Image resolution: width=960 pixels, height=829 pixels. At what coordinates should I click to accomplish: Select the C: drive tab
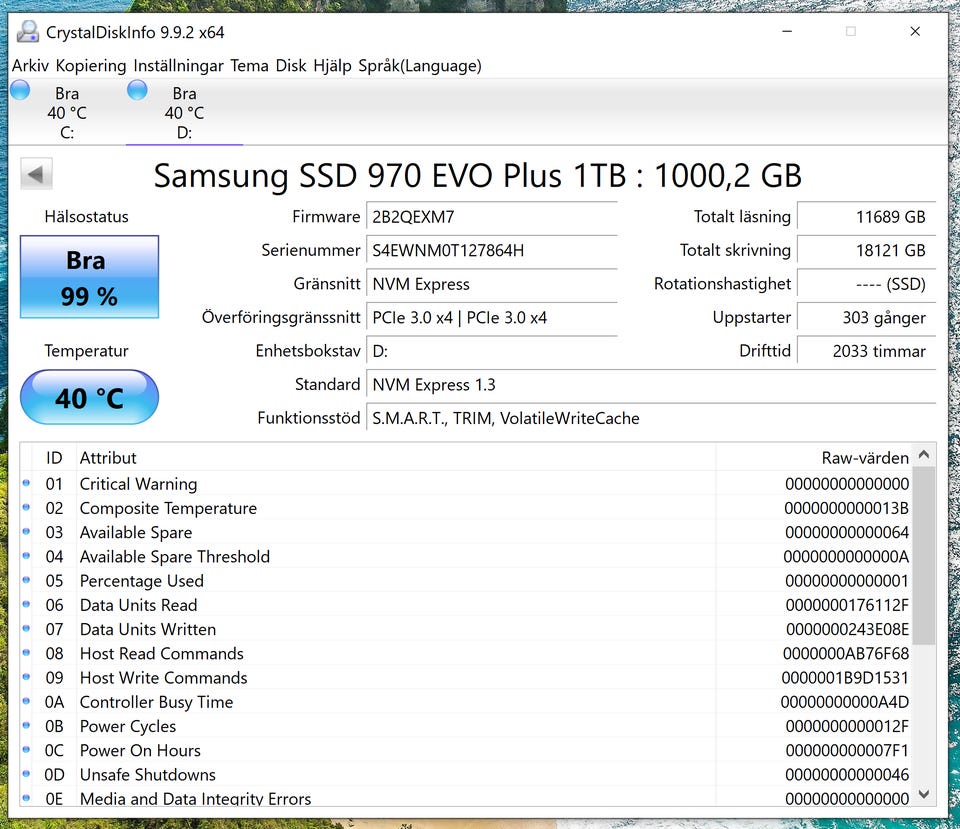[x=67, y=113]
